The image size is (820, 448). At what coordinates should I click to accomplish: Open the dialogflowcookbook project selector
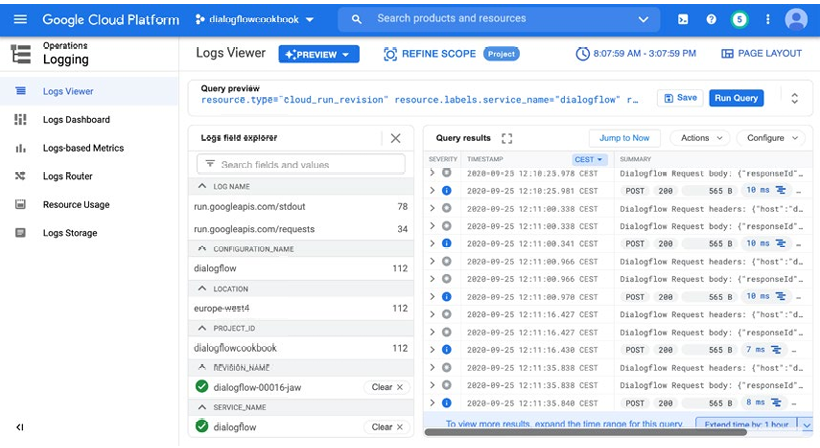pyautogui.click(x=254, y=19)
